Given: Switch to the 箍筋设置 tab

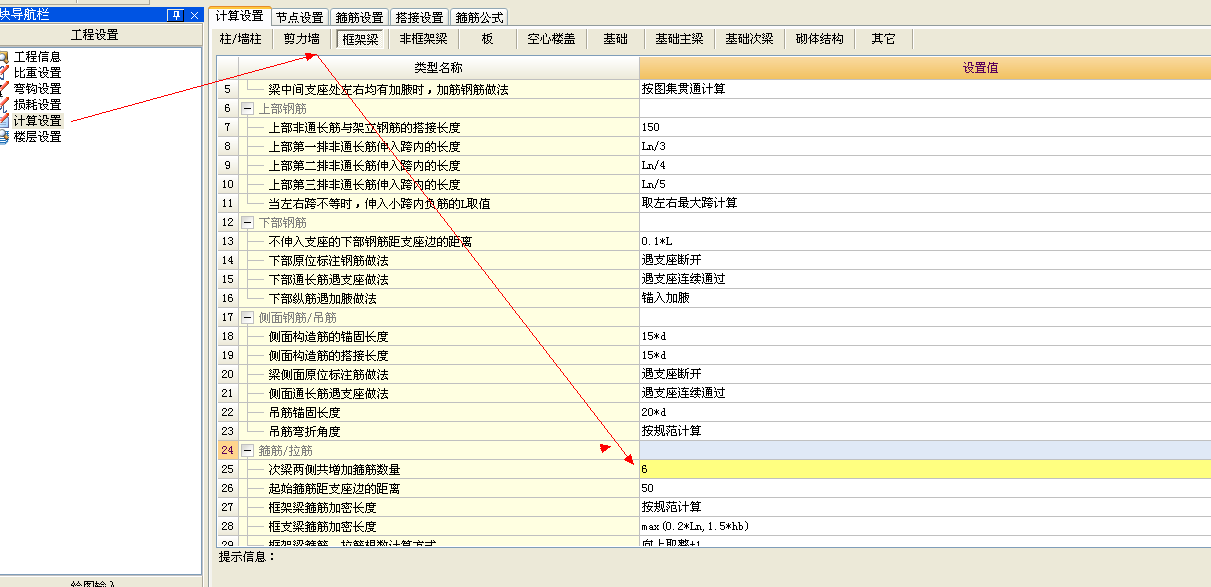Looking at the screenshot, I should pyautogui.click(x=360, y=17).
